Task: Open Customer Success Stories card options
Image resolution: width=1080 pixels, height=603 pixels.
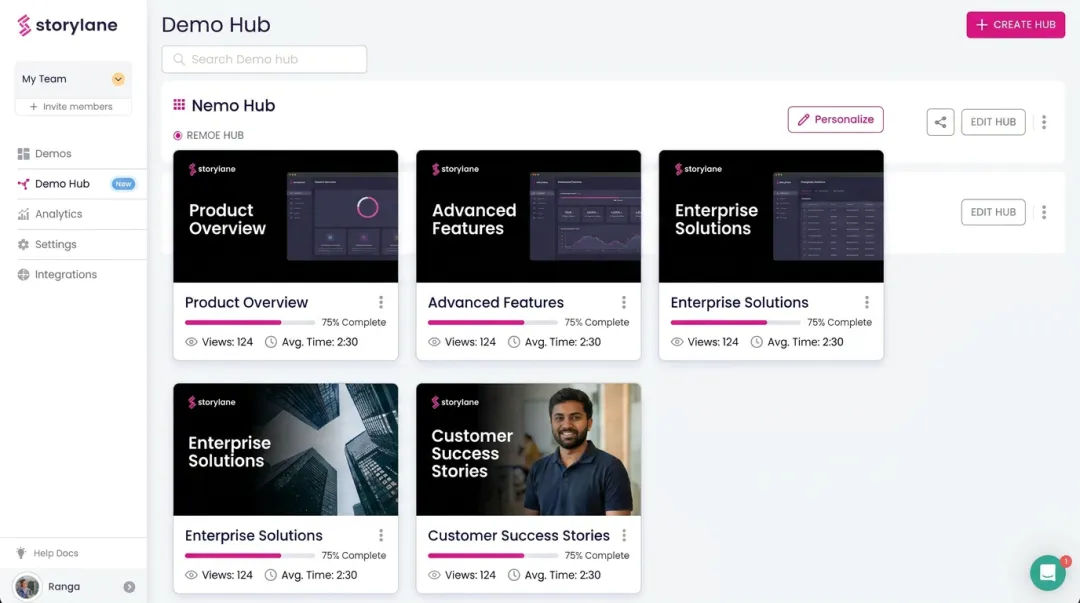Action: pos(624,535)
